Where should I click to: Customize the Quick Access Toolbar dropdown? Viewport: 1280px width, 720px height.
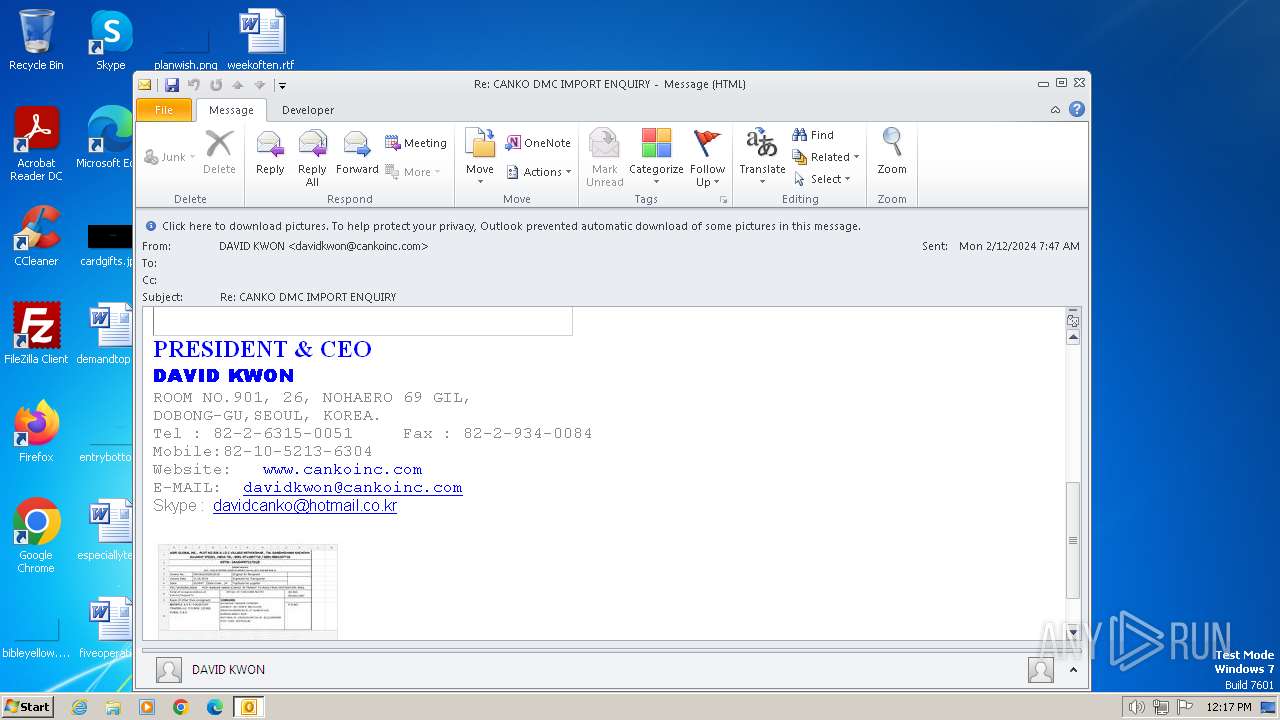282,85
